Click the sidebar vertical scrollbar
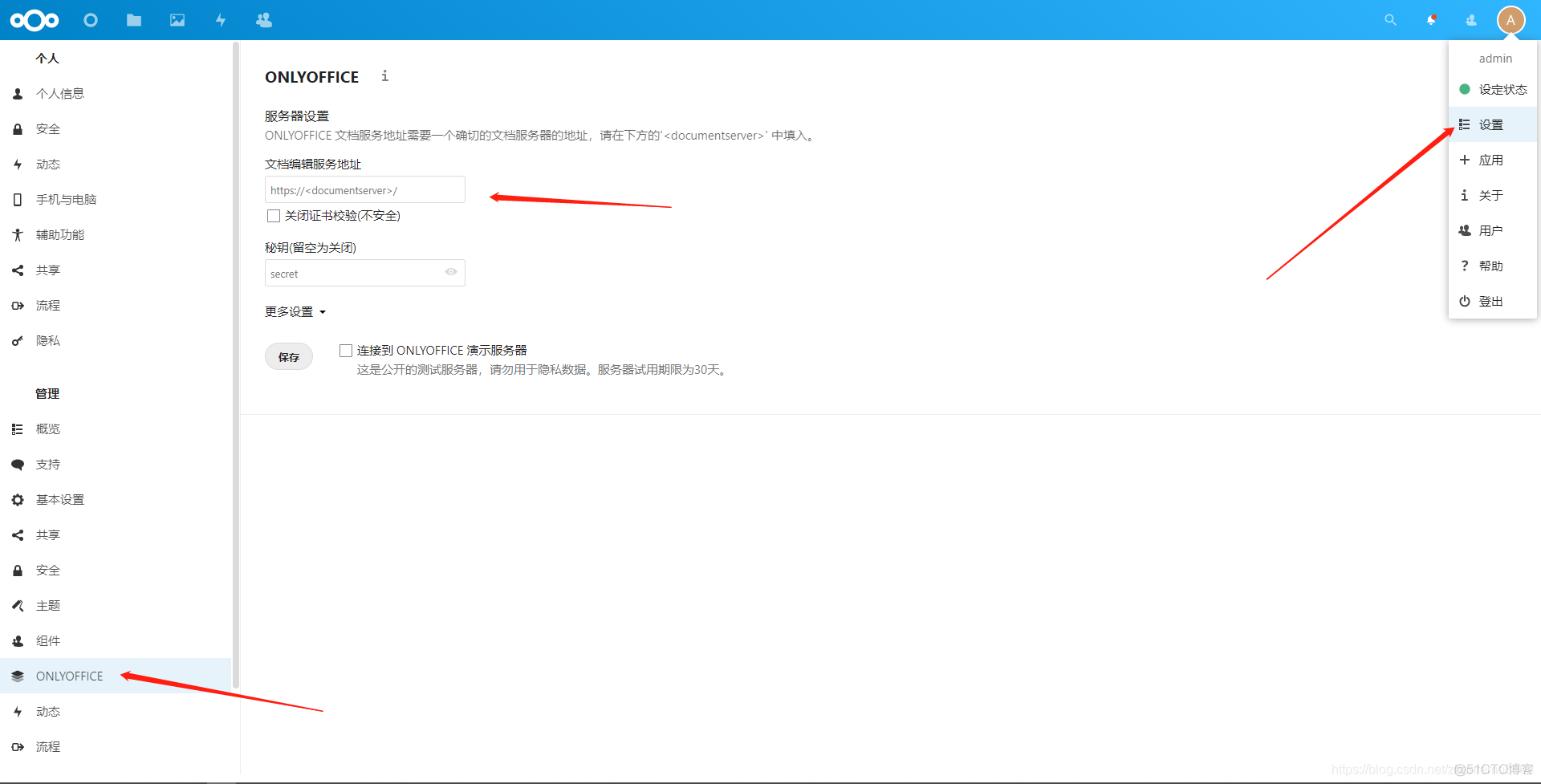This screenshot has height=784, width=1541. tap(236, 365)
